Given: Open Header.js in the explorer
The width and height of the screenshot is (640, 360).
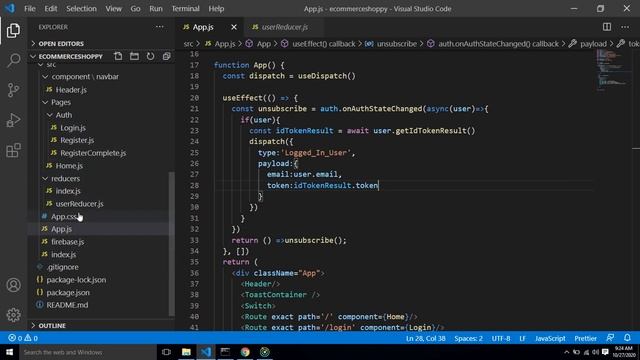Looking at the screenshot, I should (x=71, y=90).
